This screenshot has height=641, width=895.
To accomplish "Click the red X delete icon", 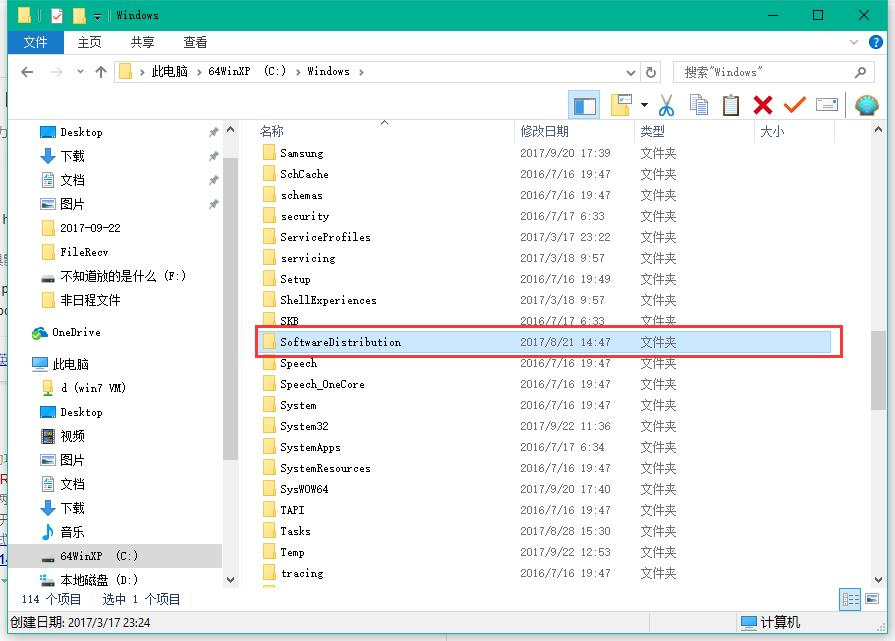I will point(762,104).
